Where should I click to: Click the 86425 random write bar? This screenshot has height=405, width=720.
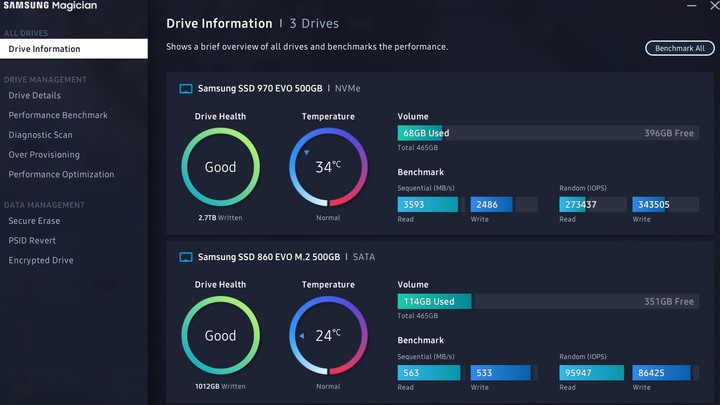pyautogui.click(x=666, y=373)
